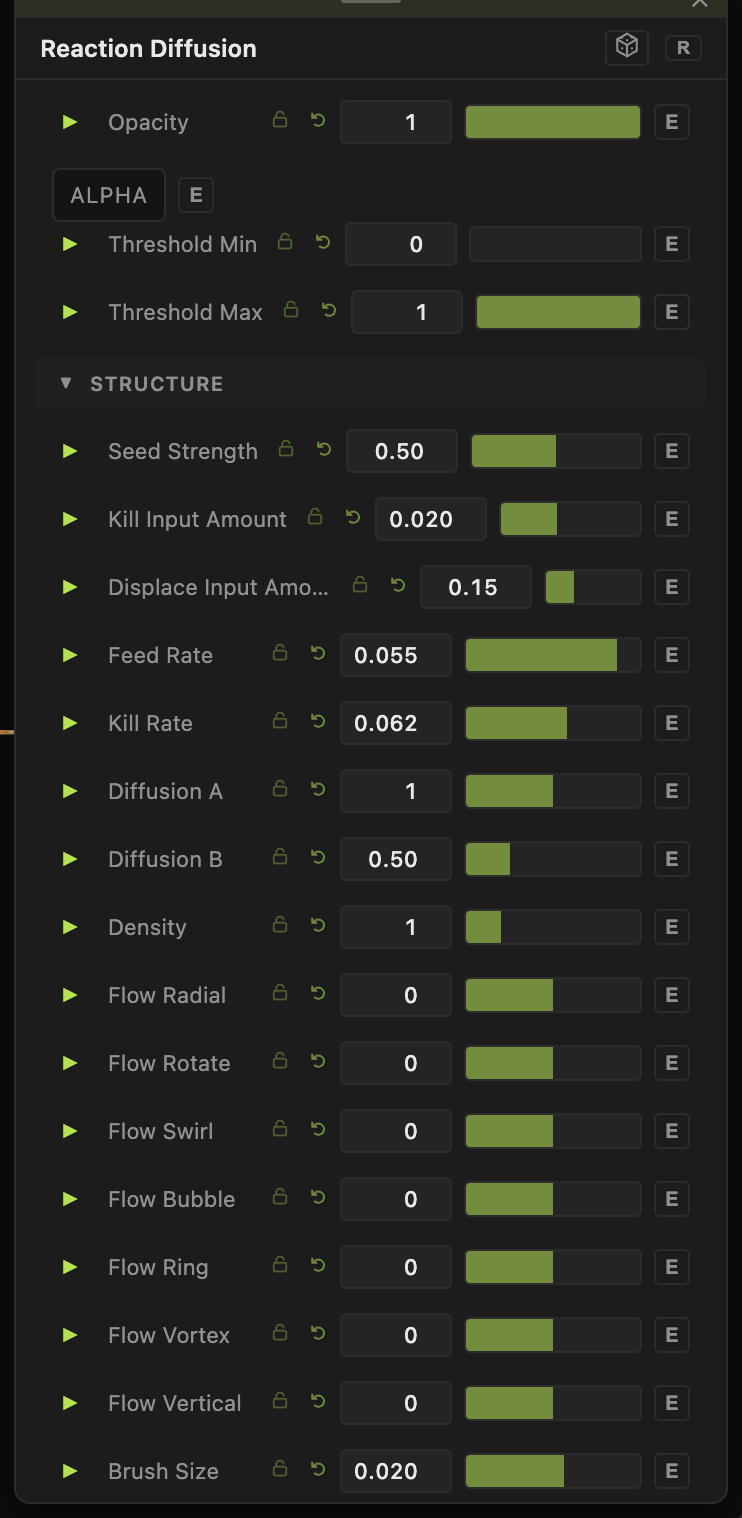Click the E expression button for Density

672,927
